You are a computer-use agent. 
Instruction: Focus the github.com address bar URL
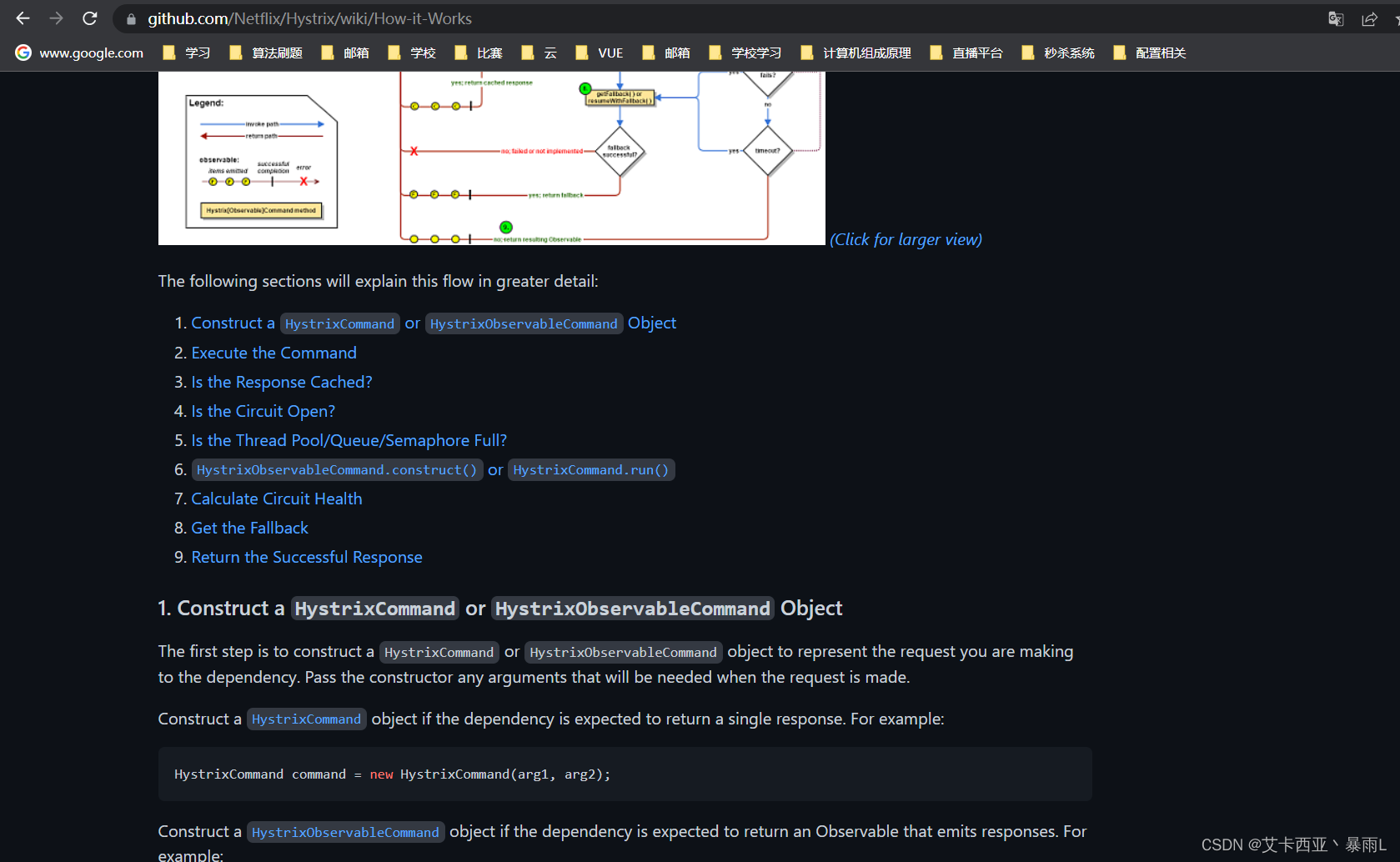pyautogui.click(x=309, y=18)
